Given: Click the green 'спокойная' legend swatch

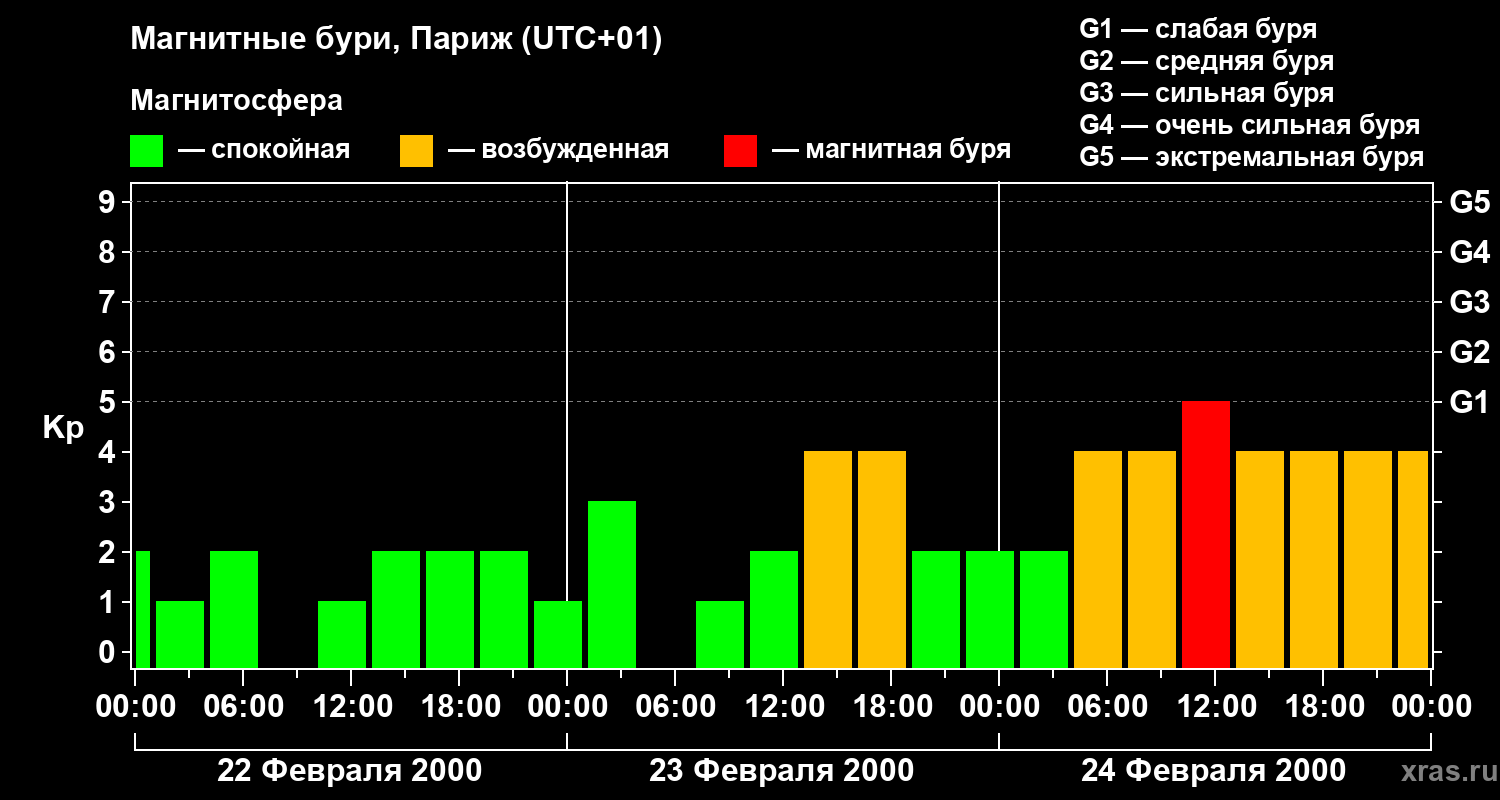Looking at the screenshot, I should [x=147, y=151].
